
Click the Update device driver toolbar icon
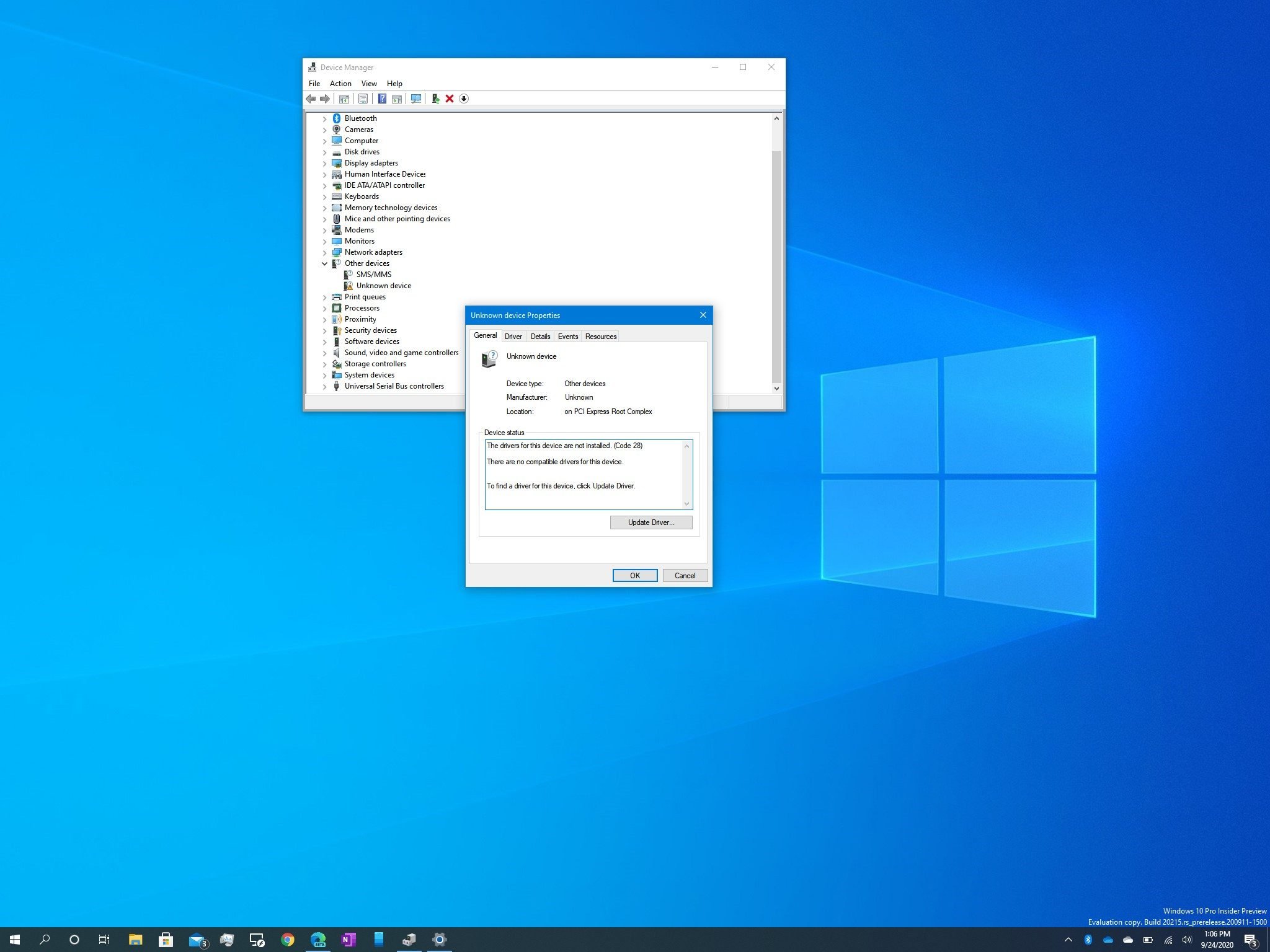[x=435, y=99]
